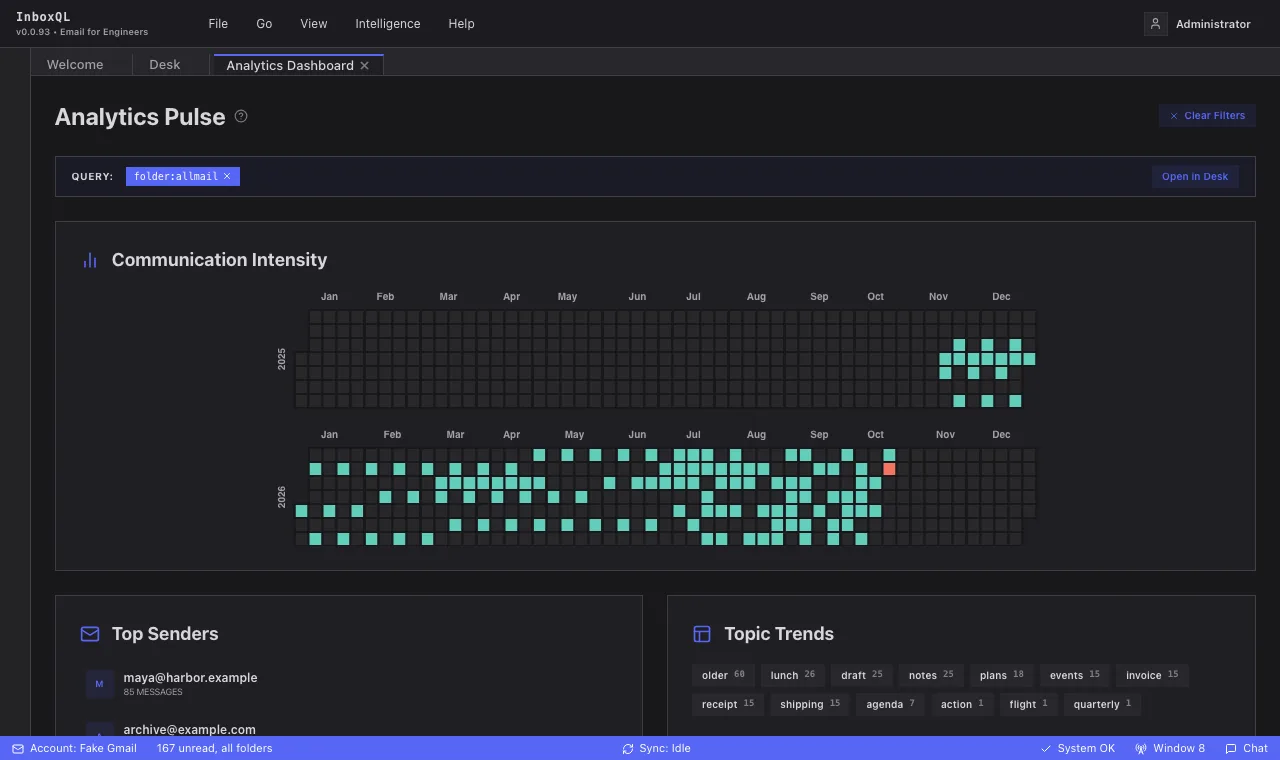Switch to the Desk tab
Image resolution: width=1280 pixels, height=760 pixels.
pos(165,65)
